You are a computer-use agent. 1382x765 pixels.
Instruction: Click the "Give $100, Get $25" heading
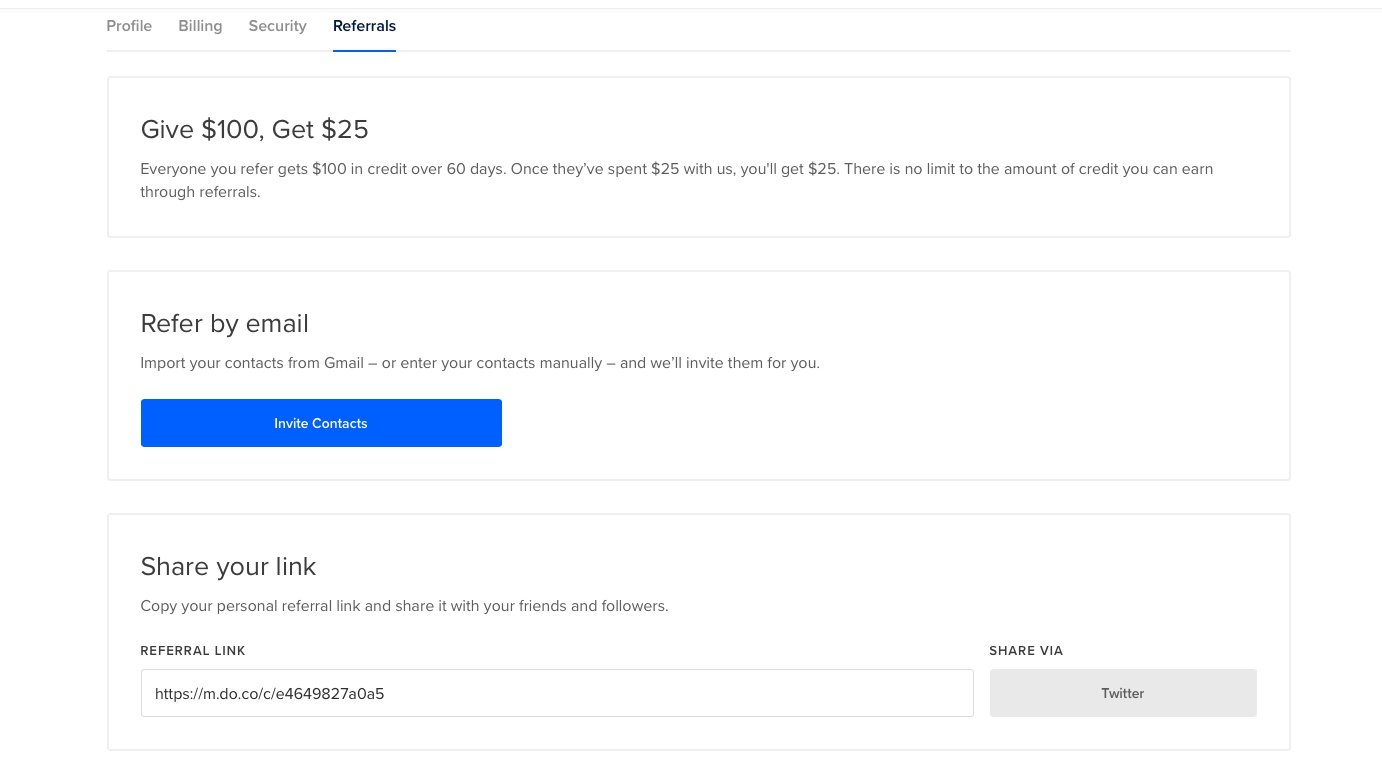tap(254, 129)
